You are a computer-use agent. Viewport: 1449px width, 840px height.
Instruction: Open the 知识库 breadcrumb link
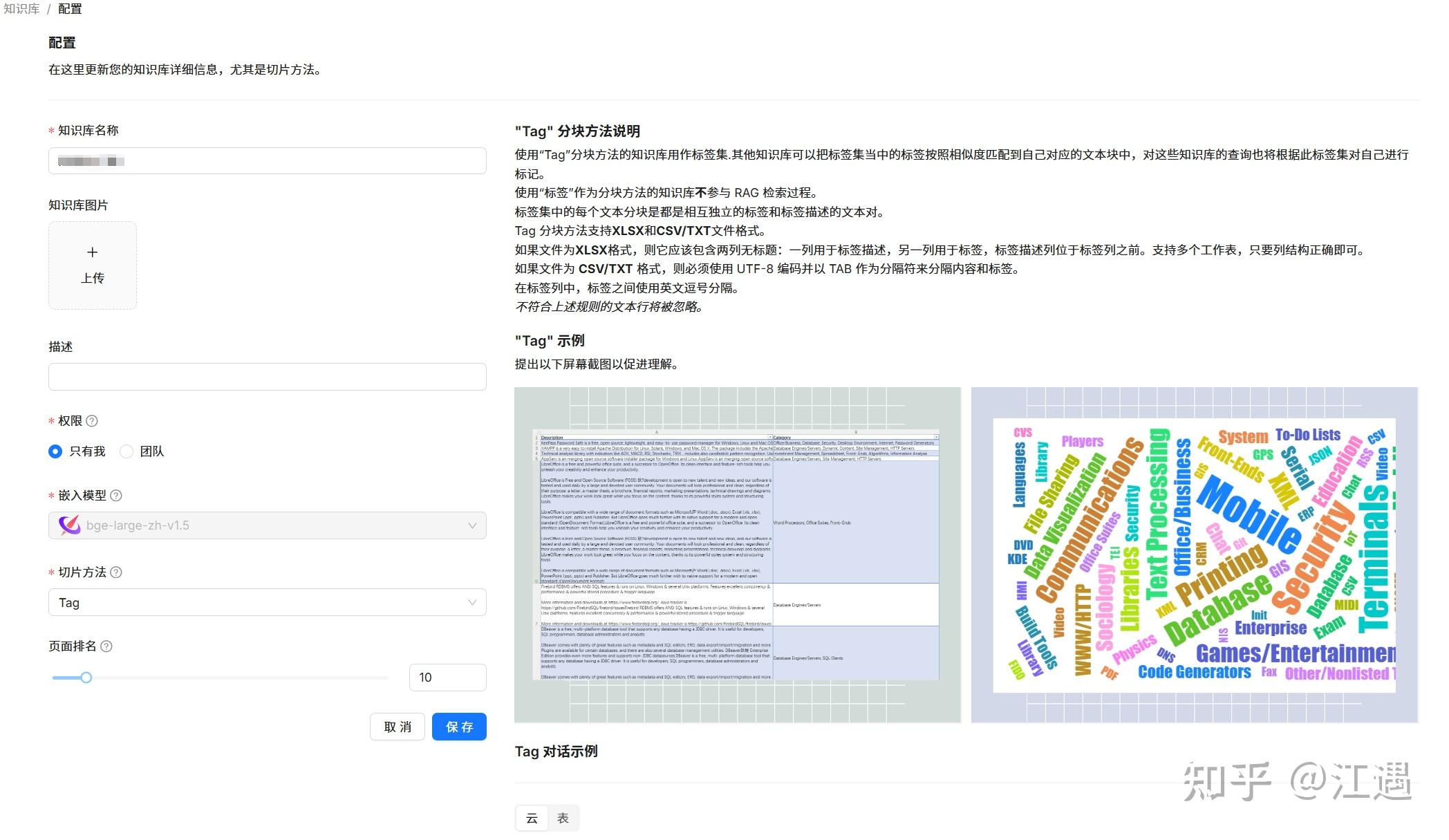tap(21, 9)
